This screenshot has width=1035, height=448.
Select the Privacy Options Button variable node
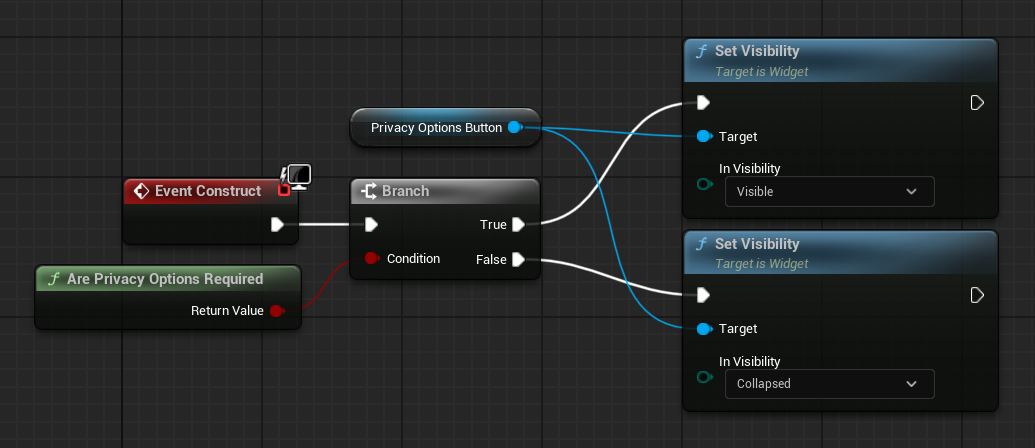[x=436, y=128]
